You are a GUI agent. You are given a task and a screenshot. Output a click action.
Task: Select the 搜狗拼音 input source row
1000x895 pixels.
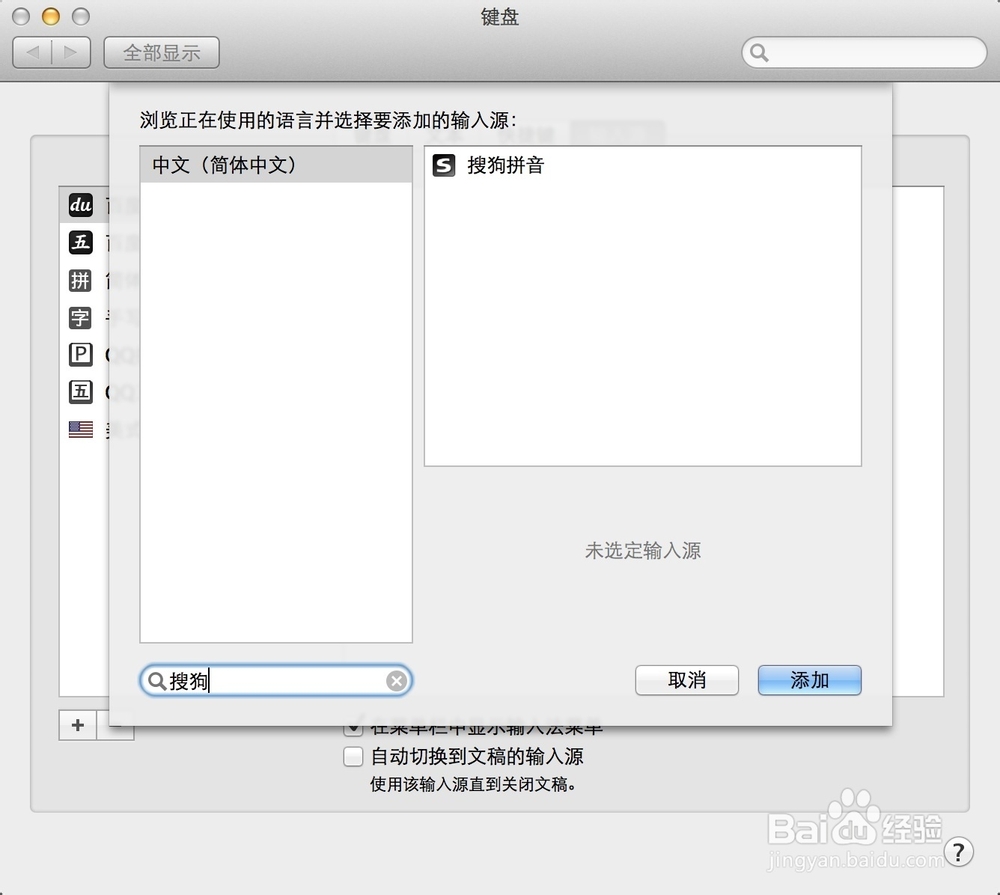pyautogui.click(x=643, y=165)
